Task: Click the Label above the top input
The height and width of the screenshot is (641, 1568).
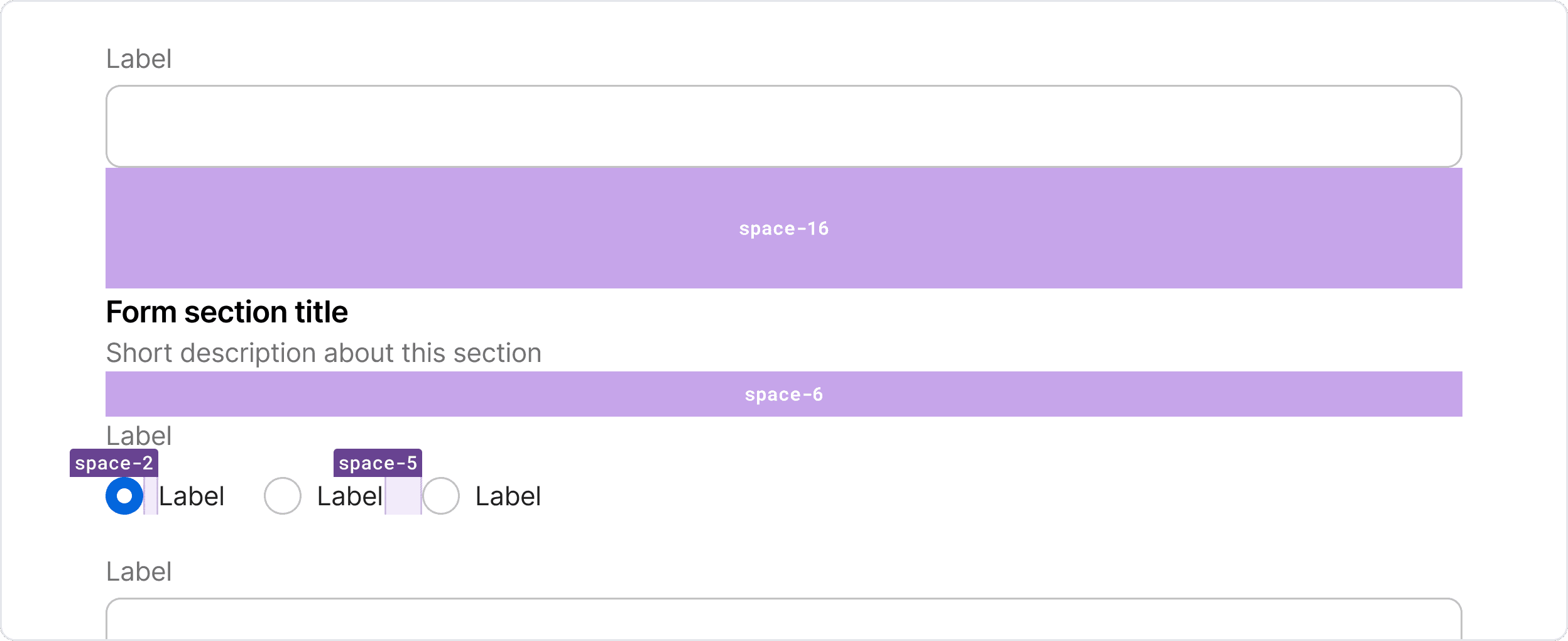Action: pos(139,59)
